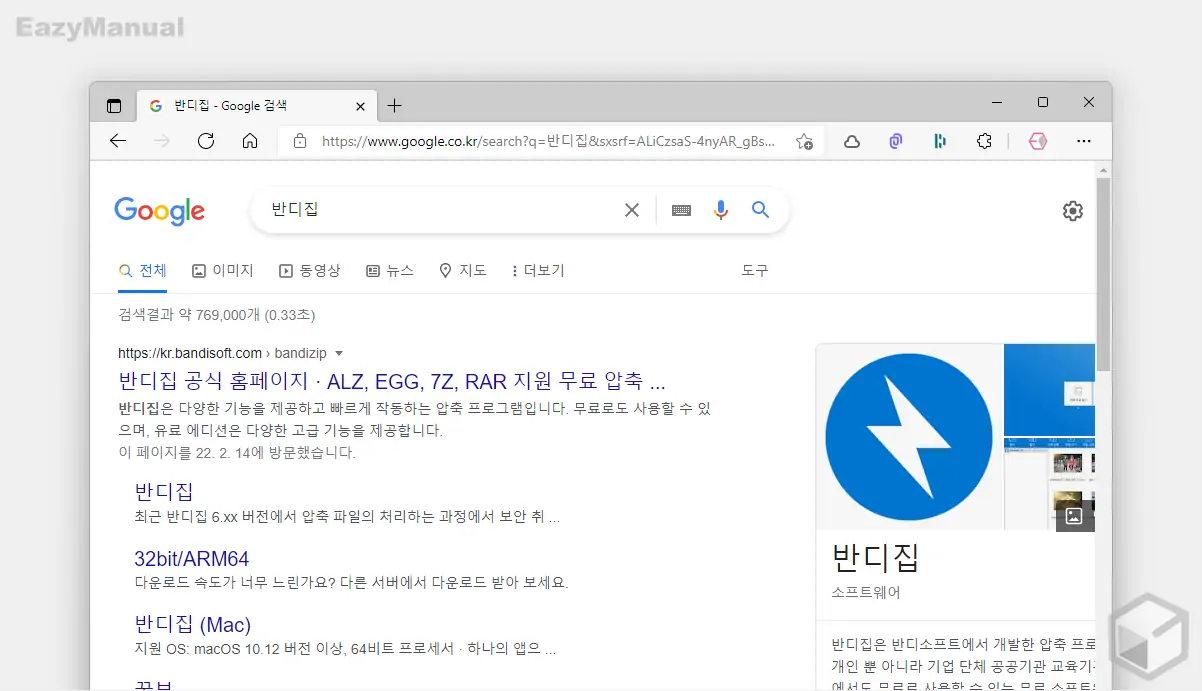Maximize the browser window
1202x691 pixels.
tap(1043, 103)
